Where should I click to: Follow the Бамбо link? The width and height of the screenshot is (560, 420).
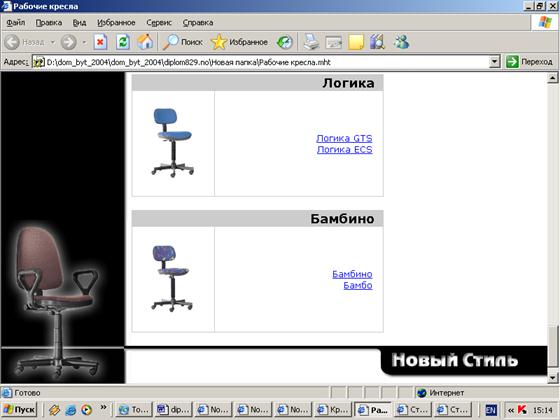(x=358, y=285)
